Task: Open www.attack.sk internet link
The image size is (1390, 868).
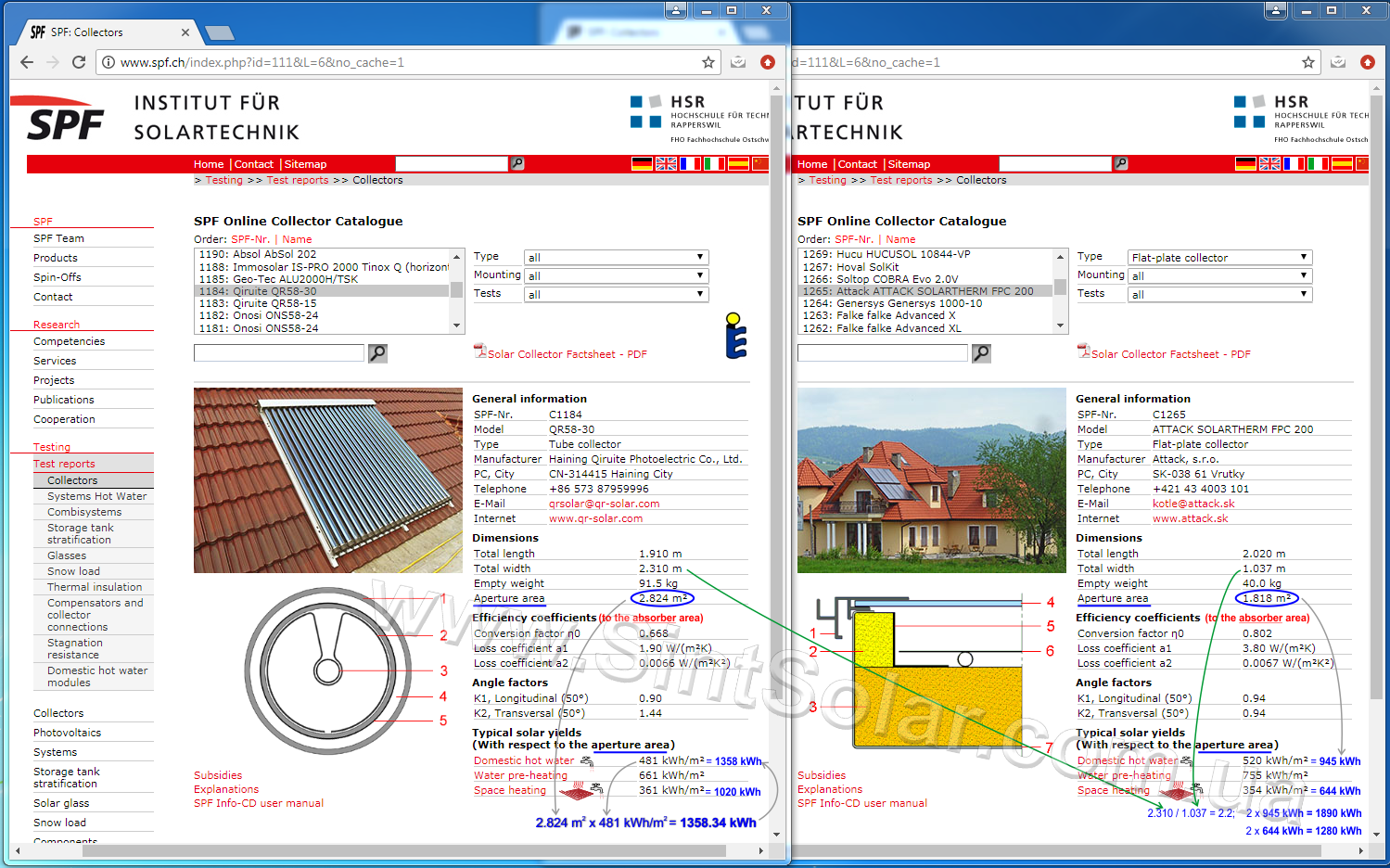Action: point(1191,518)
